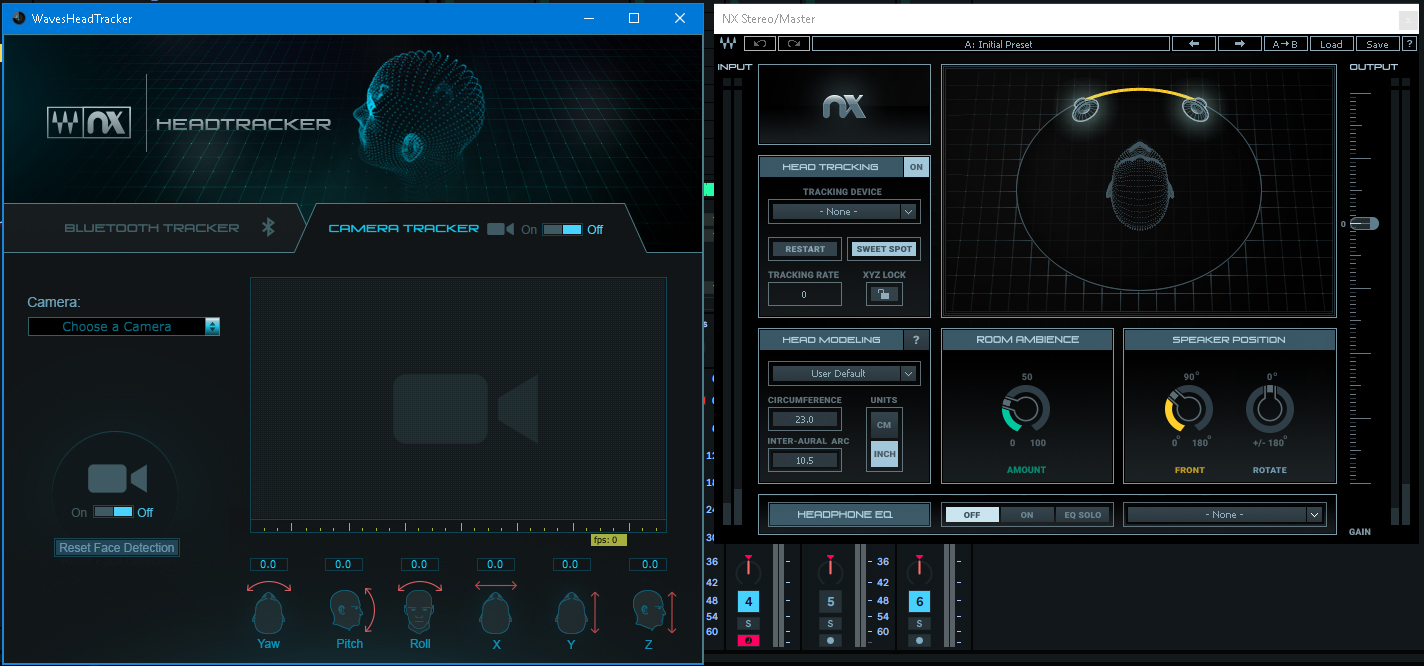Click the Tracking Rate value field
Viewport: 1424px width, 666px height.
point(804,295)
